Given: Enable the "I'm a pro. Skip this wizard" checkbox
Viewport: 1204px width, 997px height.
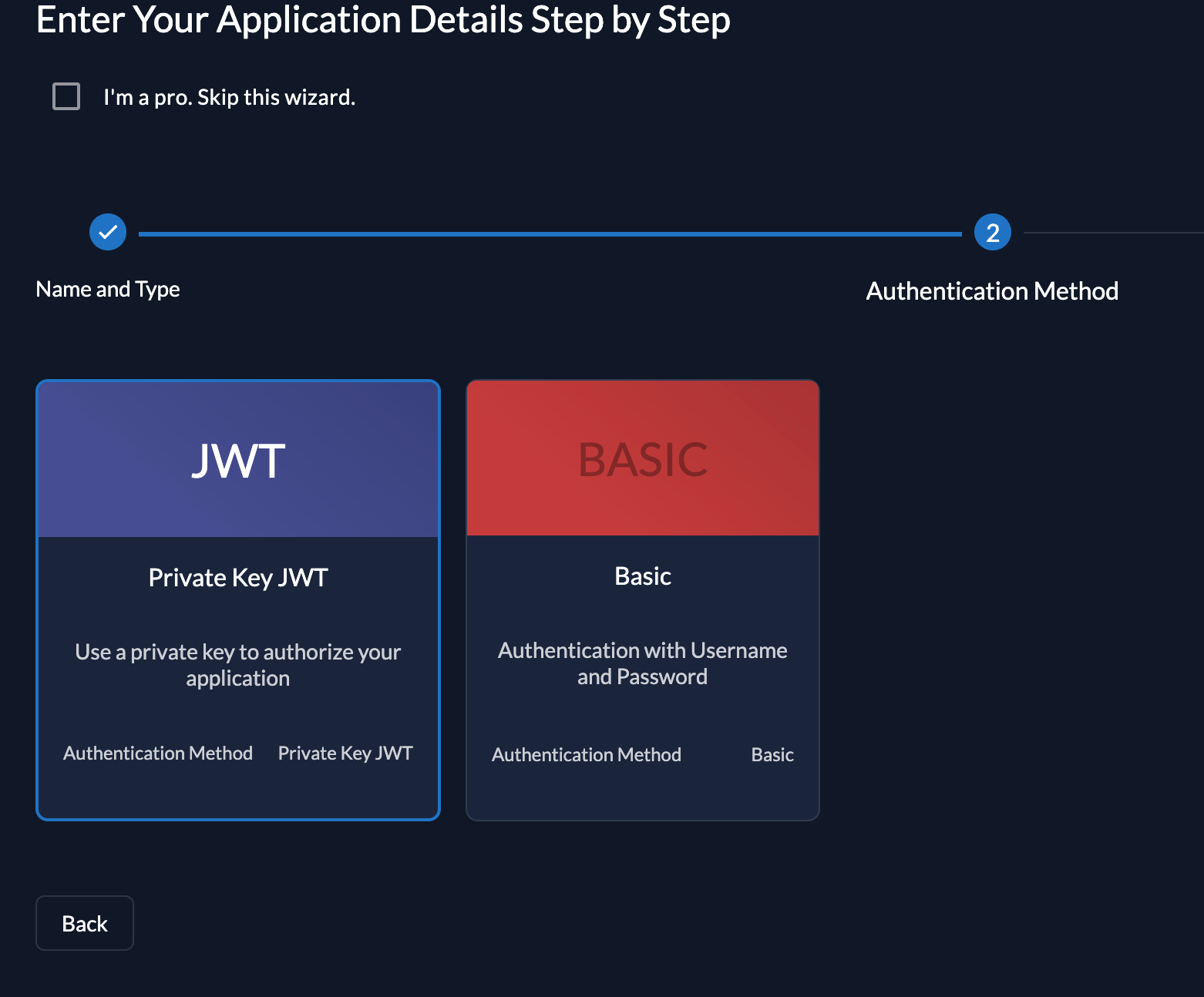Looking at the screenshot, I should point(66,96).
